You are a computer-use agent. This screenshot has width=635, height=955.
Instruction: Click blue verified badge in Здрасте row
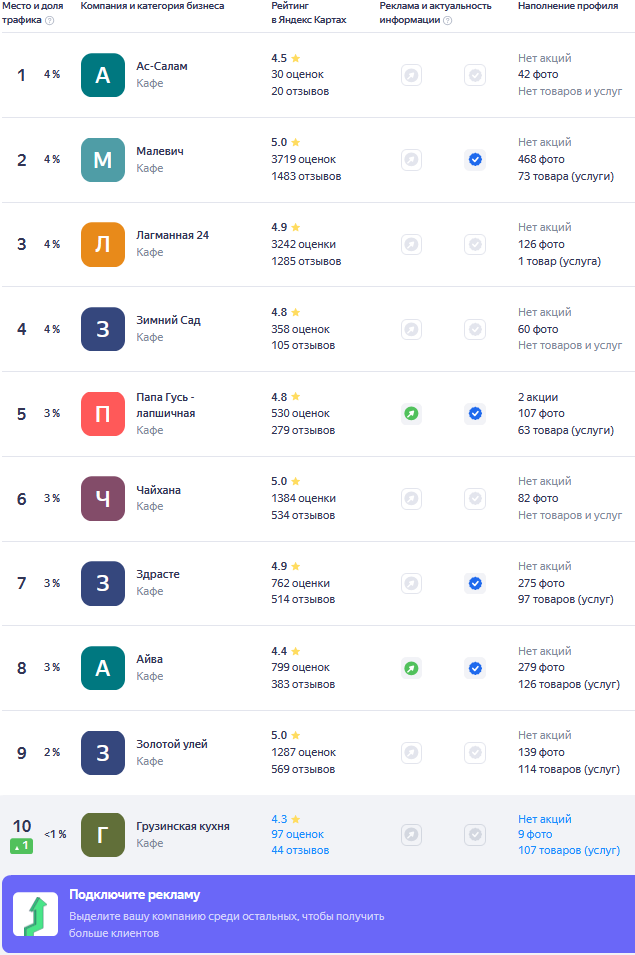[x=475, y=583]
